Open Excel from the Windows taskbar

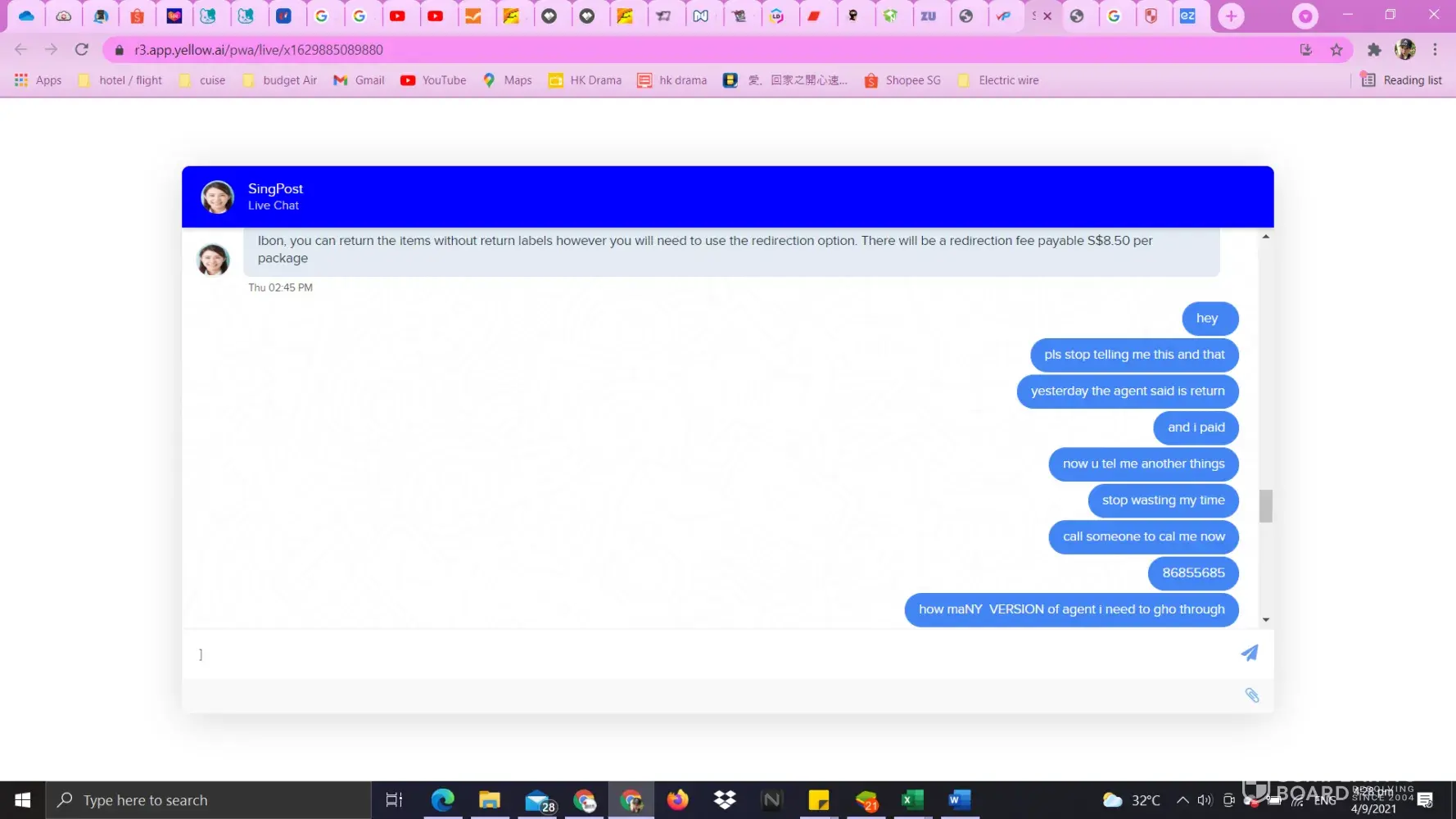point(911,800)
